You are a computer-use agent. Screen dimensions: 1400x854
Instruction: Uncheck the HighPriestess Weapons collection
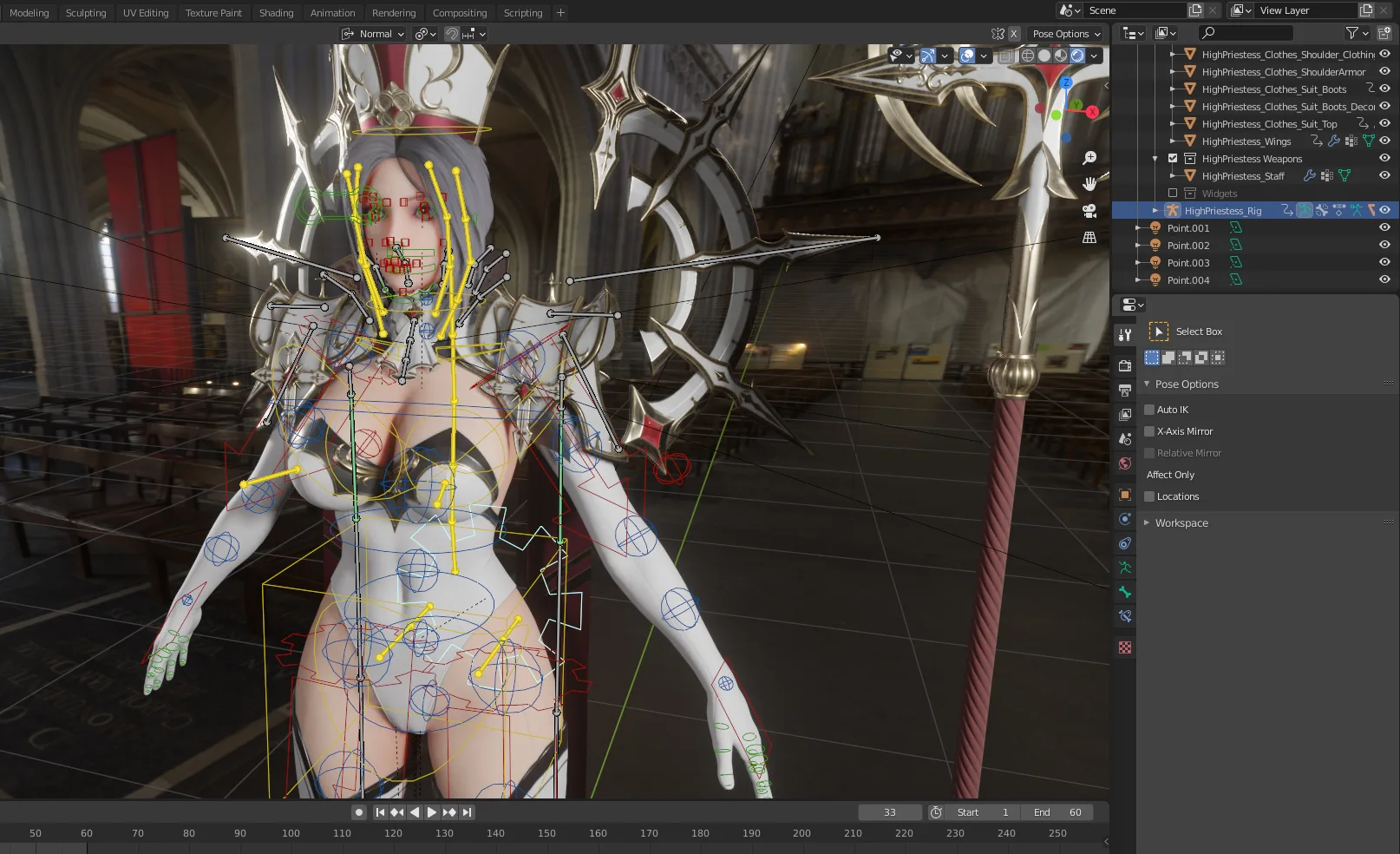(x=1173, y=159)
